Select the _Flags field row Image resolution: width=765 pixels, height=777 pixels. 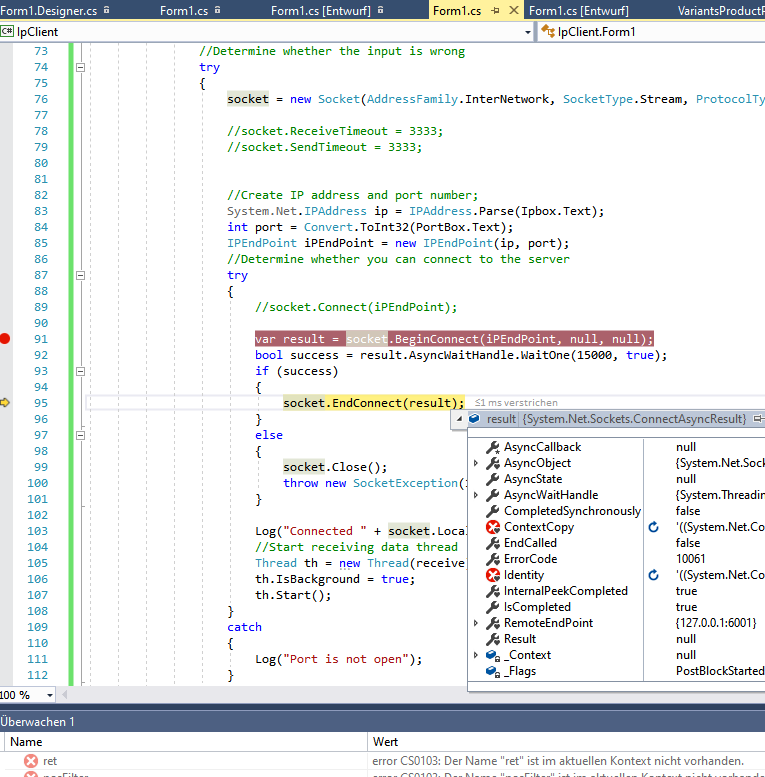616,671
